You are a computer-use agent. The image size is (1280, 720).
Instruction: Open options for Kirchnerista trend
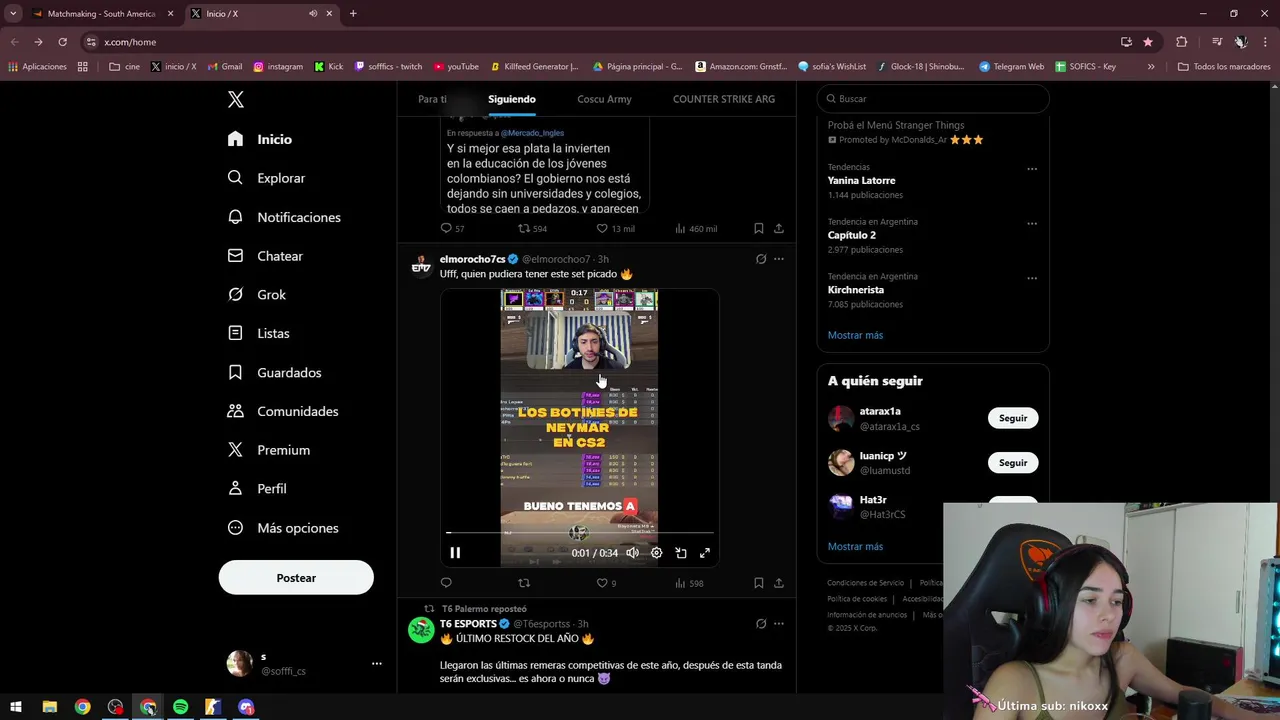pyautogui.click(x=1032, y=278)
